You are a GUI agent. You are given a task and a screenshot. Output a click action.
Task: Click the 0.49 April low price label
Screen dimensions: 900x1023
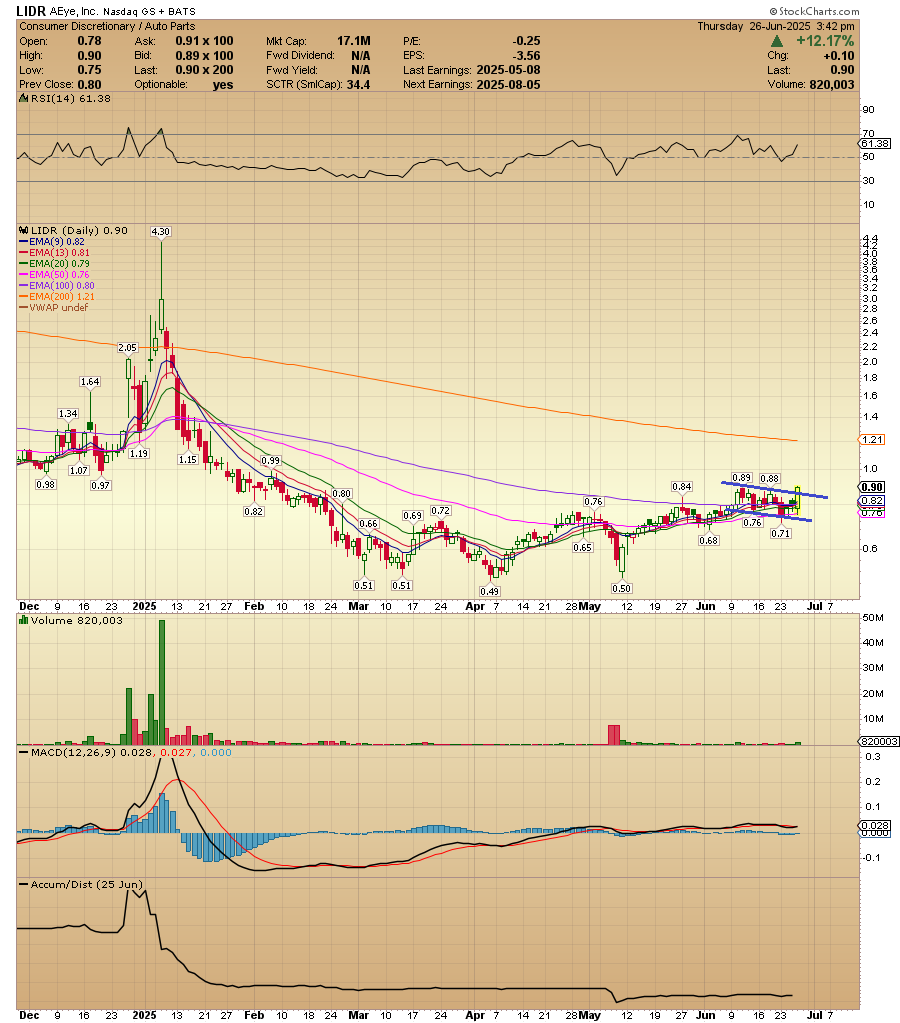[x=489, y=591]
